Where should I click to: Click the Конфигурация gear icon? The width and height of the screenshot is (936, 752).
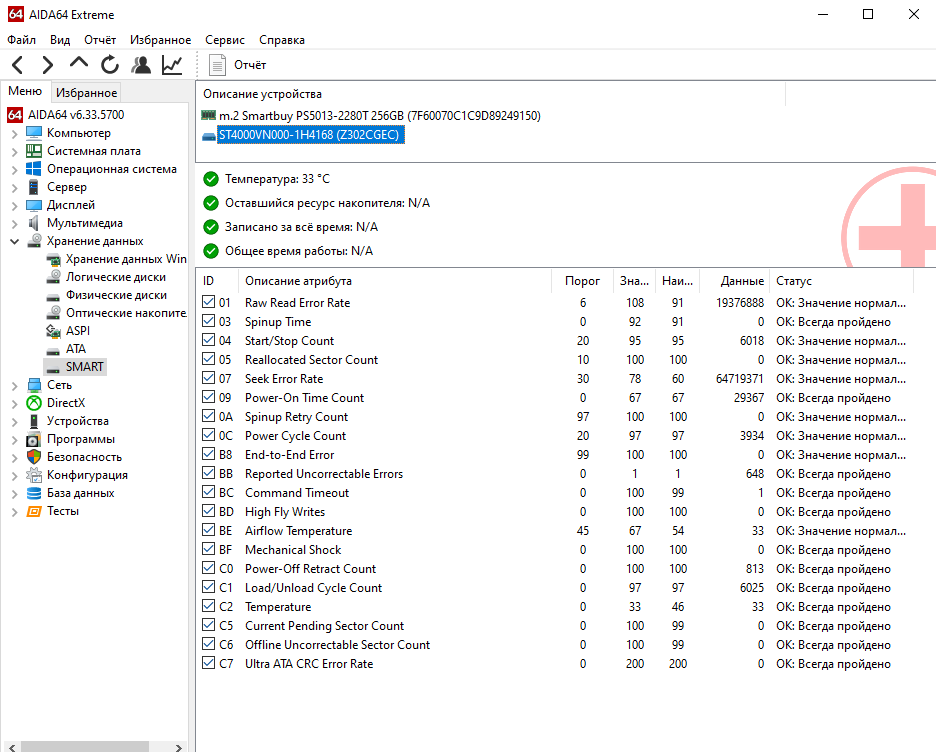pos(34,475)
